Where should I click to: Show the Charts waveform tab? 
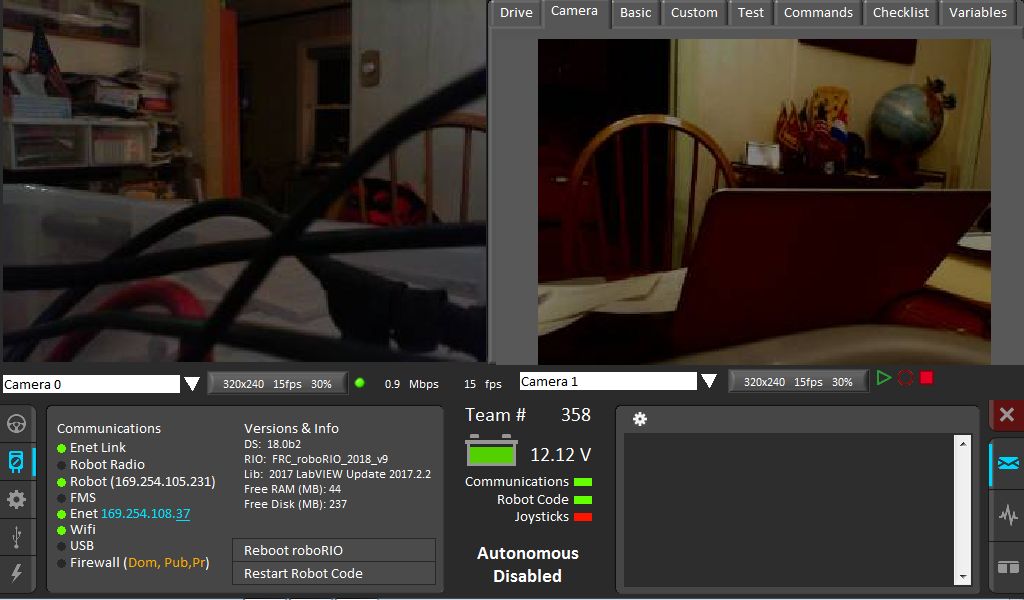(1008, 515)
